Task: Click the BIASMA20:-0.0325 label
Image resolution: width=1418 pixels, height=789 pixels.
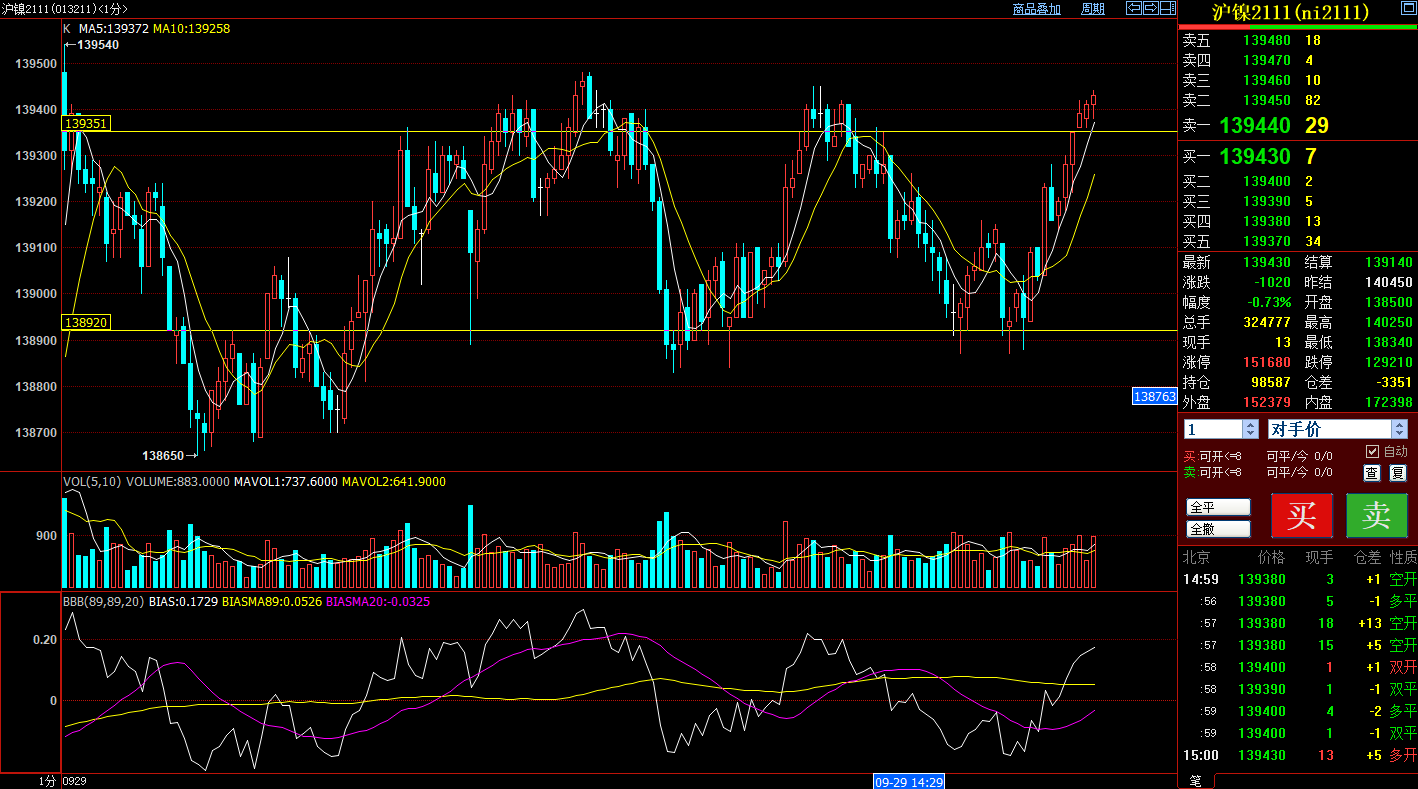Action: [x=378, y=602]
